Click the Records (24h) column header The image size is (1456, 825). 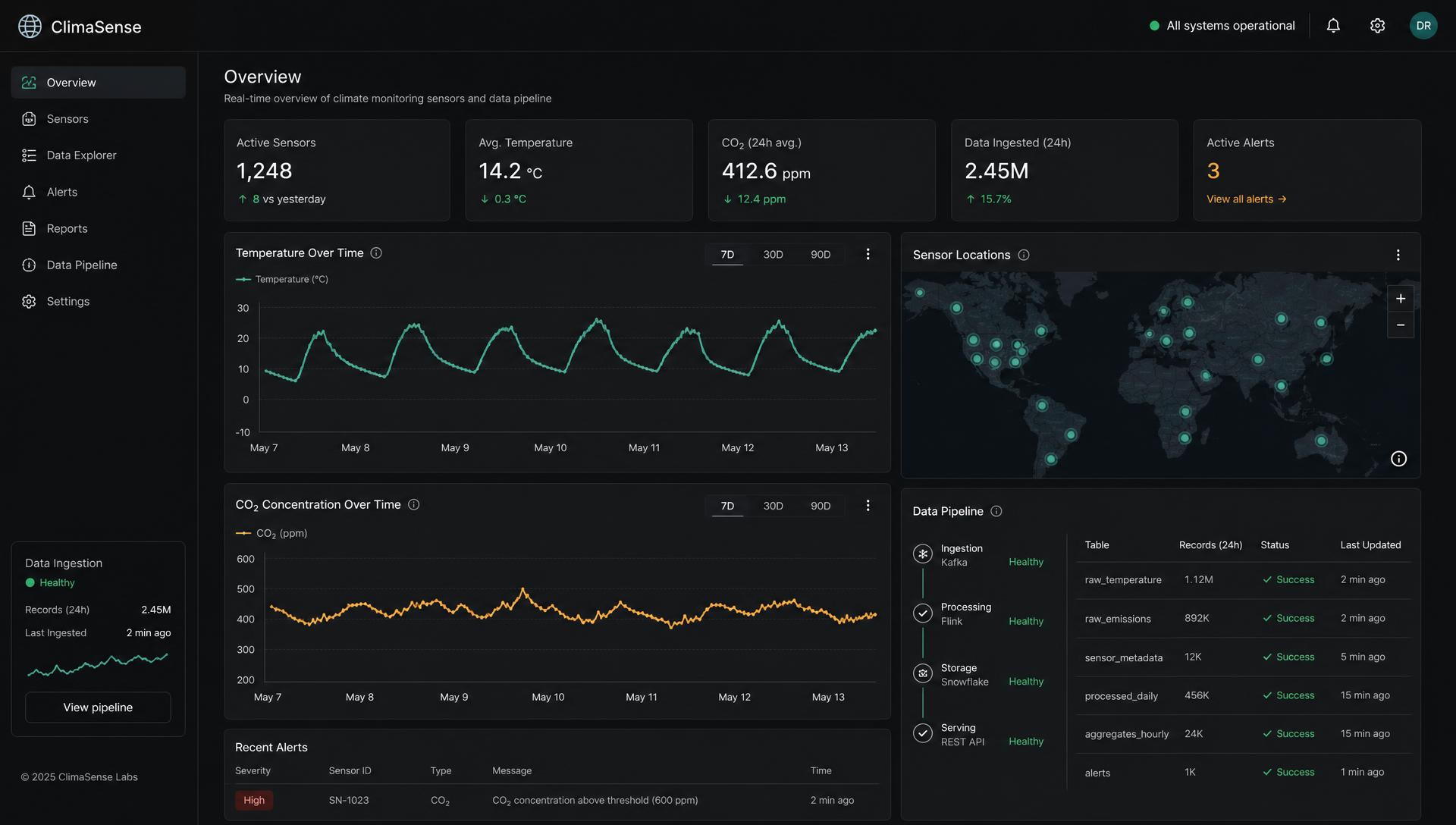coord(1210,545)
